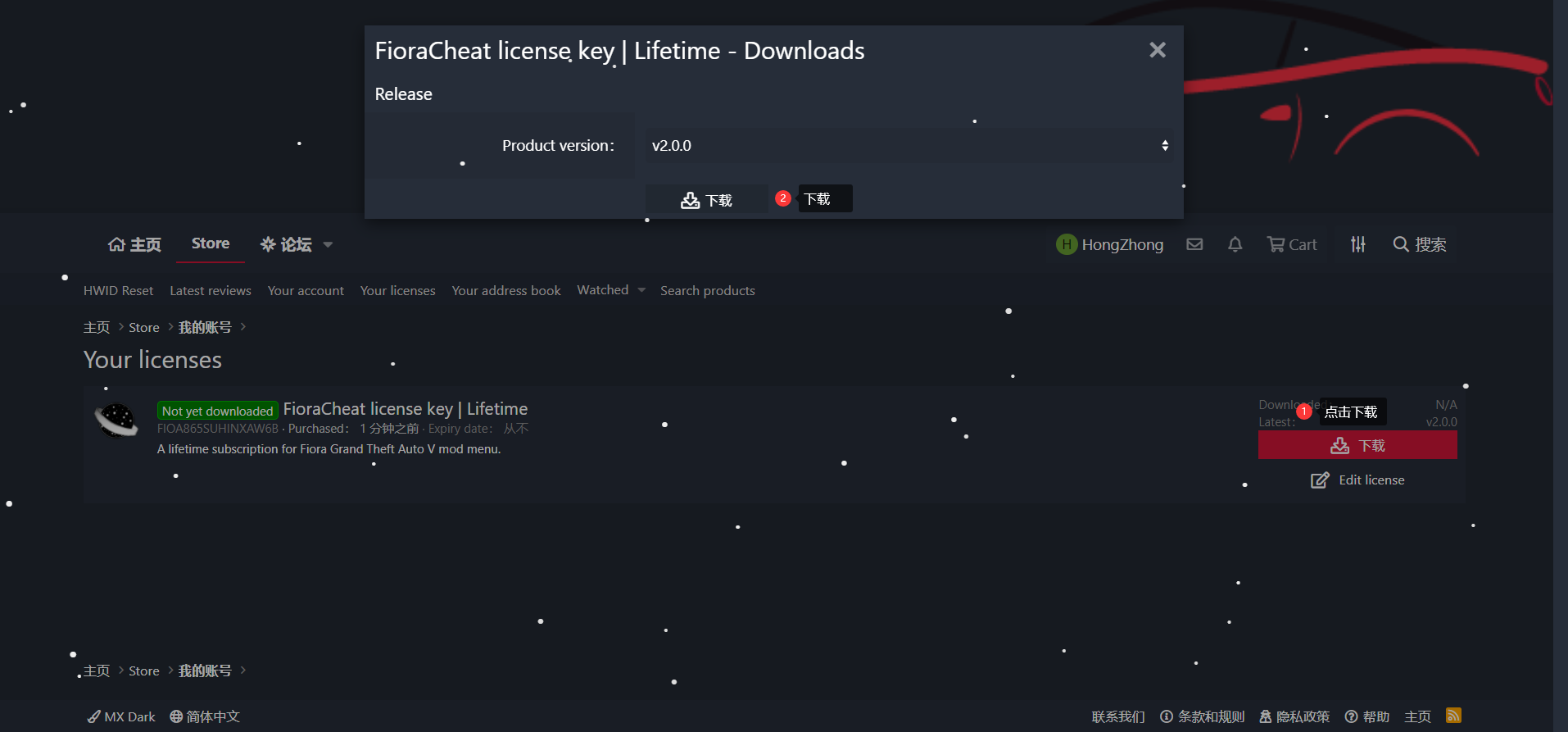Open the Product version dropdown
The height and width of the screenshot is (732, 1568).
pyautogui.click(x=909, y=145)
